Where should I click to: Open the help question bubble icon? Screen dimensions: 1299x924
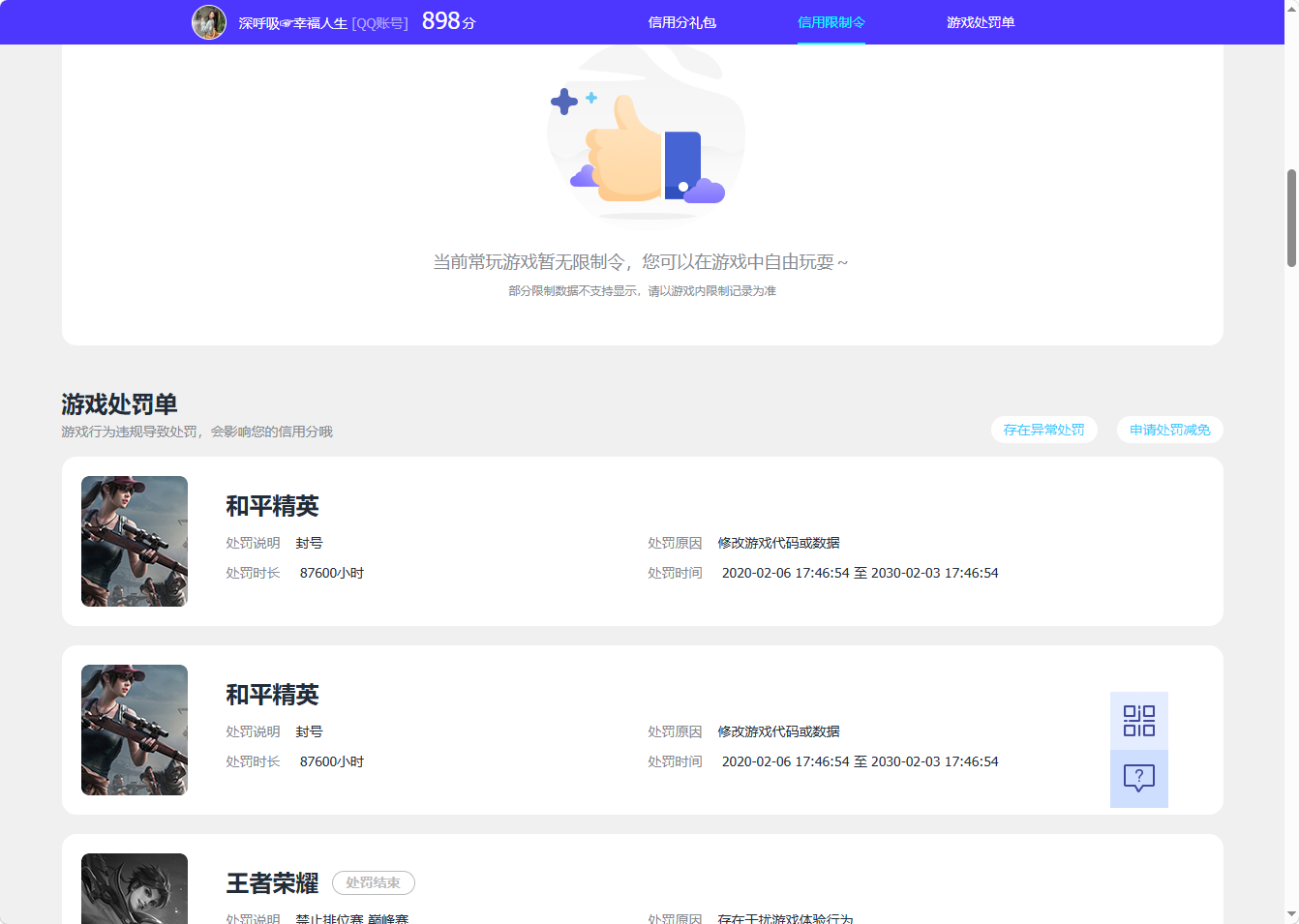(x=1138, y=779)
